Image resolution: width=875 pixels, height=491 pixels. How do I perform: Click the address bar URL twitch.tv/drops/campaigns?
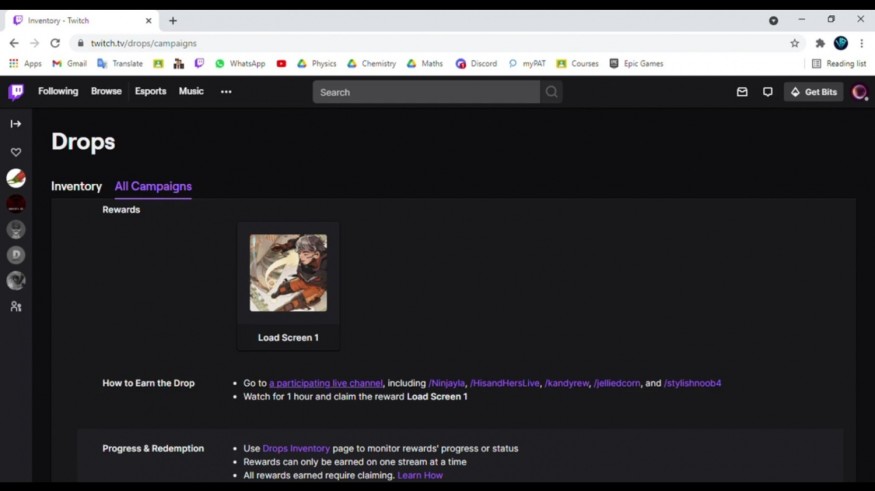point(143,43)
